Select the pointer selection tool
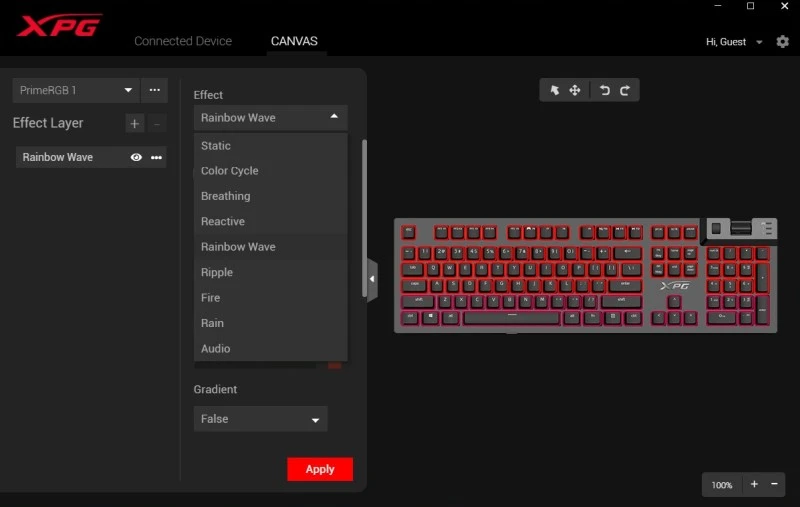This screenshot has width=800, height=507. pyautogui.click(x=555, y=90)
